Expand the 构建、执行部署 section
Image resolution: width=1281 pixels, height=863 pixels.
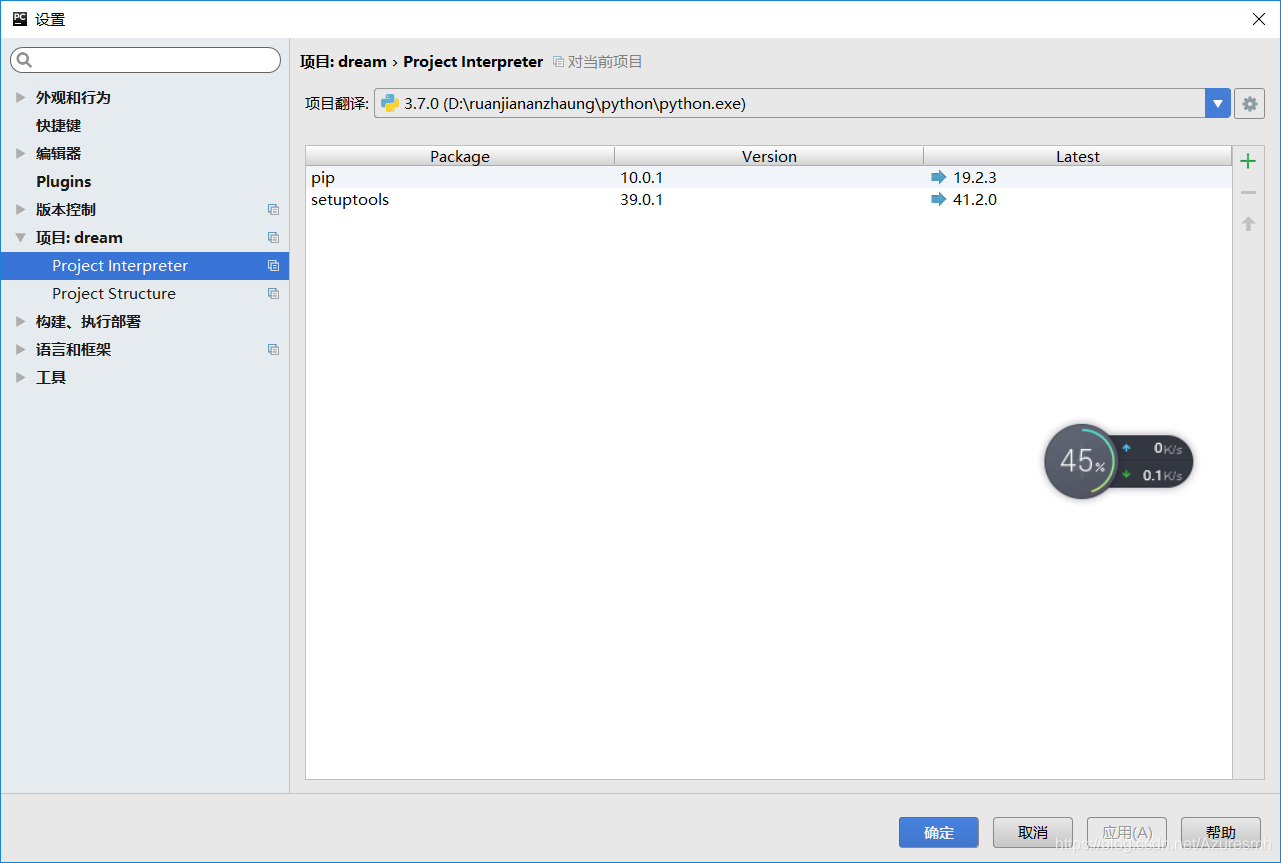21,322
